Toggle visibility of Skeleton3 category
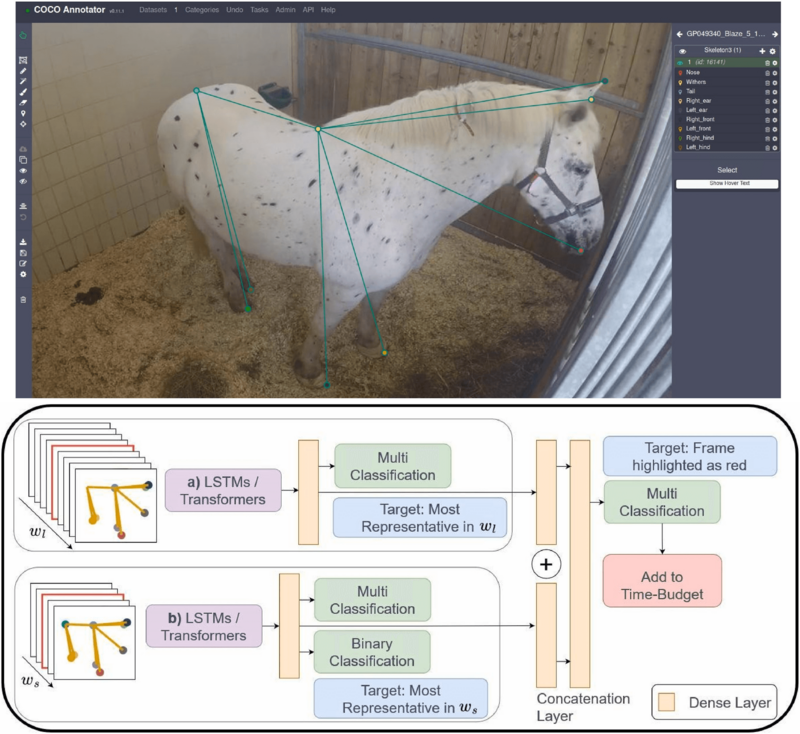The width and height of the screenshot is (800, 734). click(x=682, y=50)
